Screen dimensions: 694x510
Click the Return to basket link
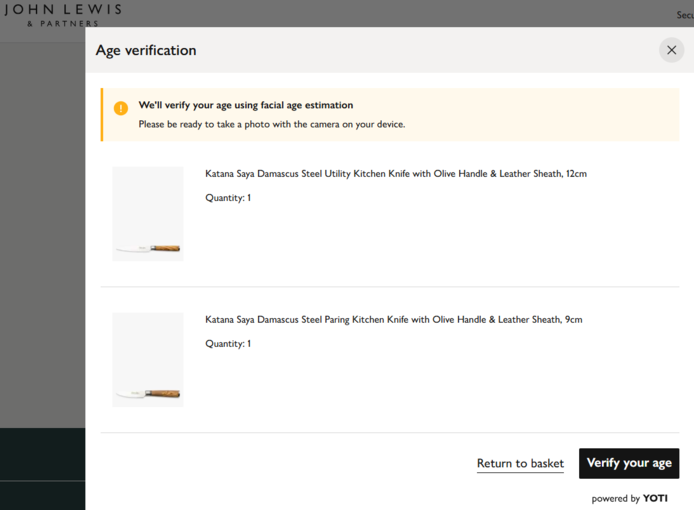click(x=520, y=464)
